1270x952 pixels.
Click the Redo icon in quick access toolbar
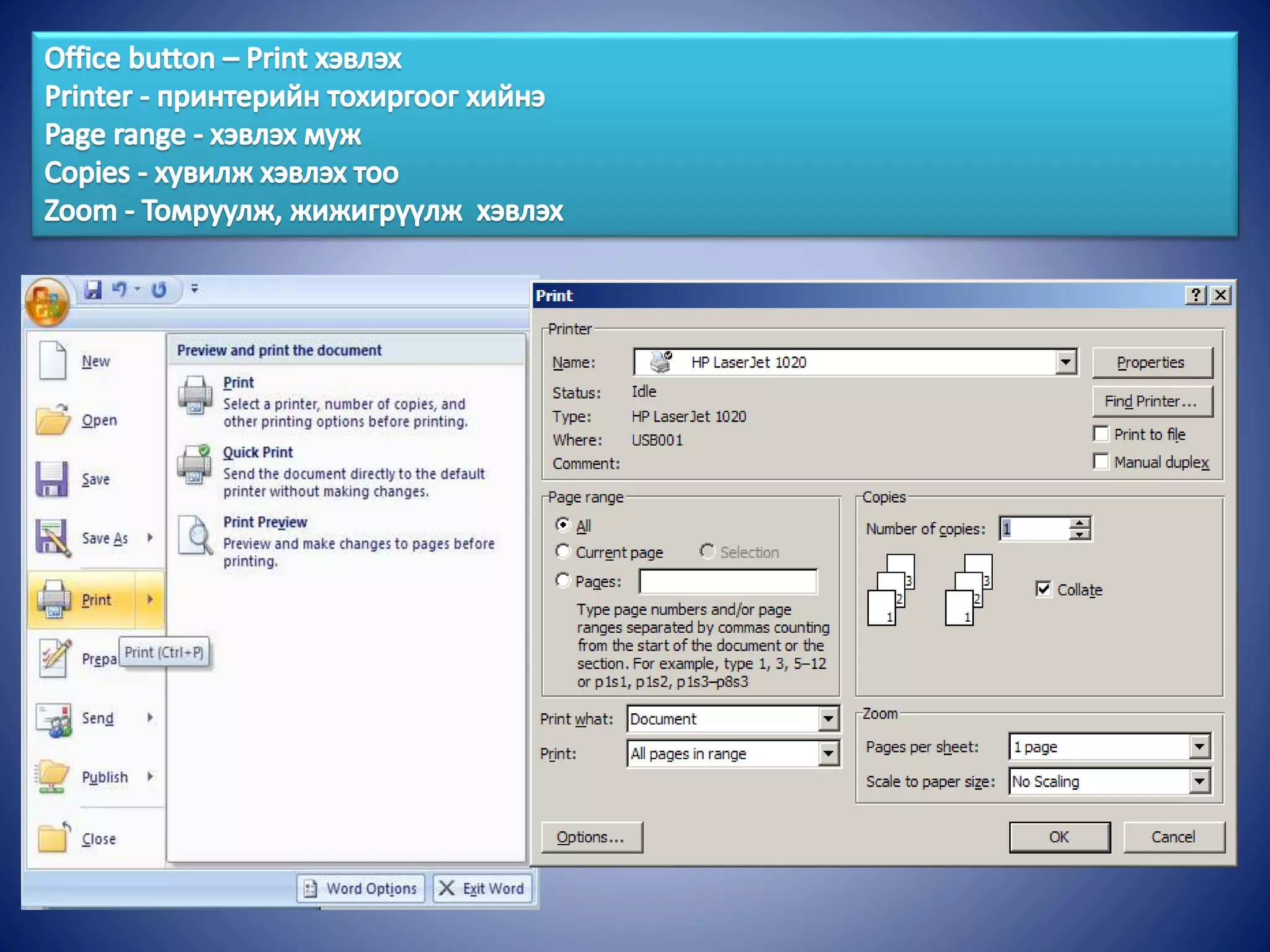159,289
